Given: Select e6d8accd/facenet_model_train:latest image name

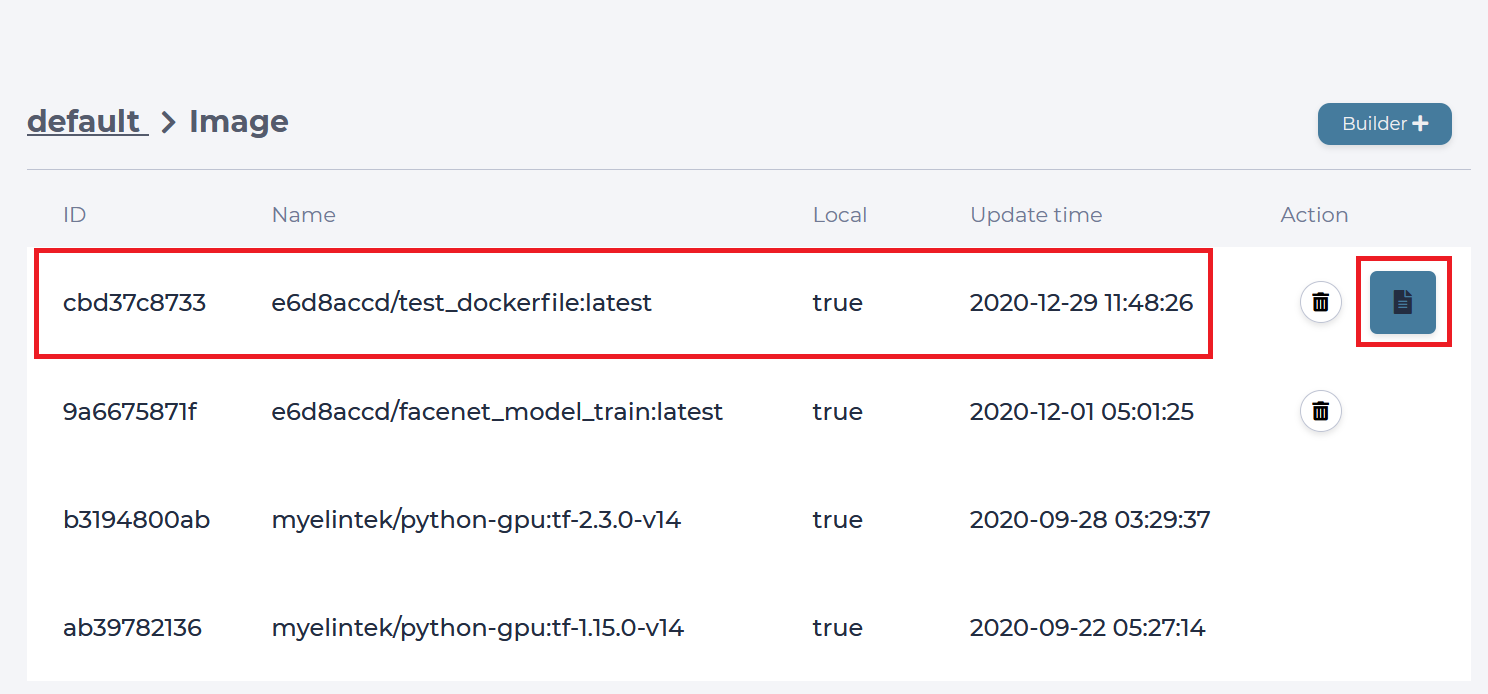Looking at the screenshot, I should 497,412.
